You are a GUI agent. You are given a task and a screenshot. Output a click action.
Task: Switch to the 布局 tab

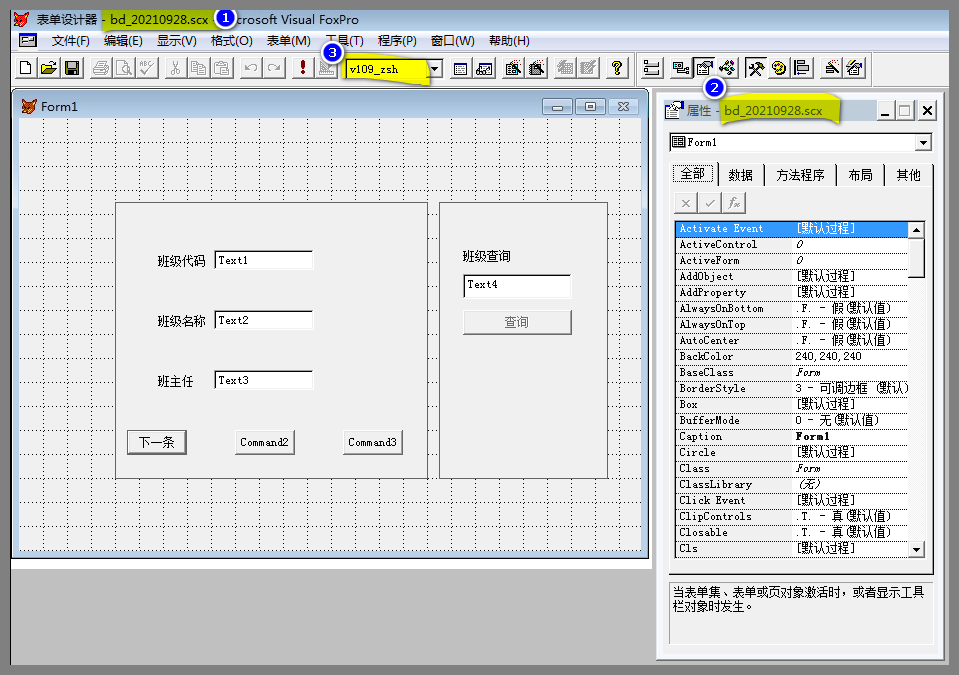[x=860, y=175]
